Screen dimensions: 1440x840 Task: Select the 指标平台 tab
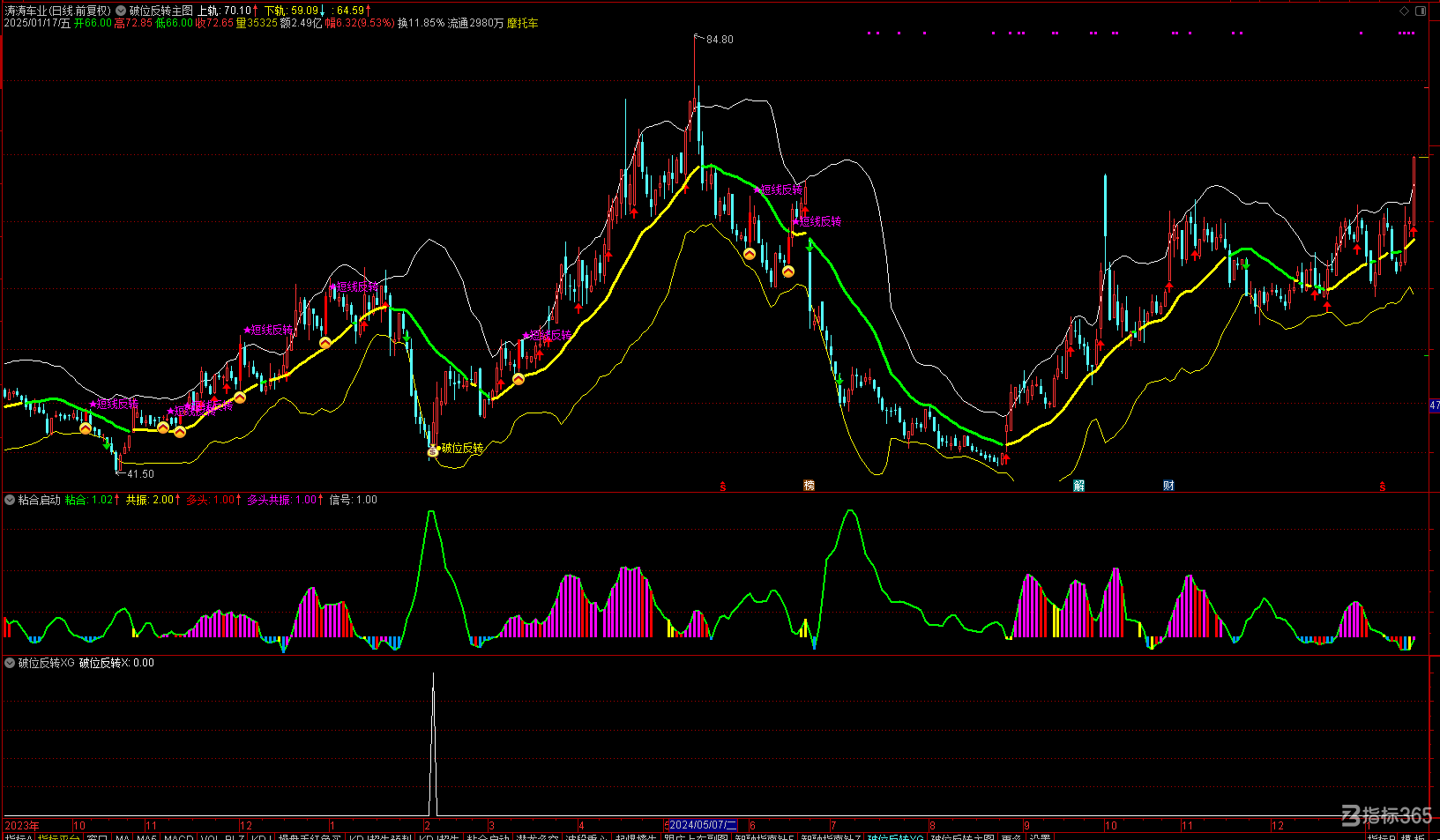coord(59,838)
